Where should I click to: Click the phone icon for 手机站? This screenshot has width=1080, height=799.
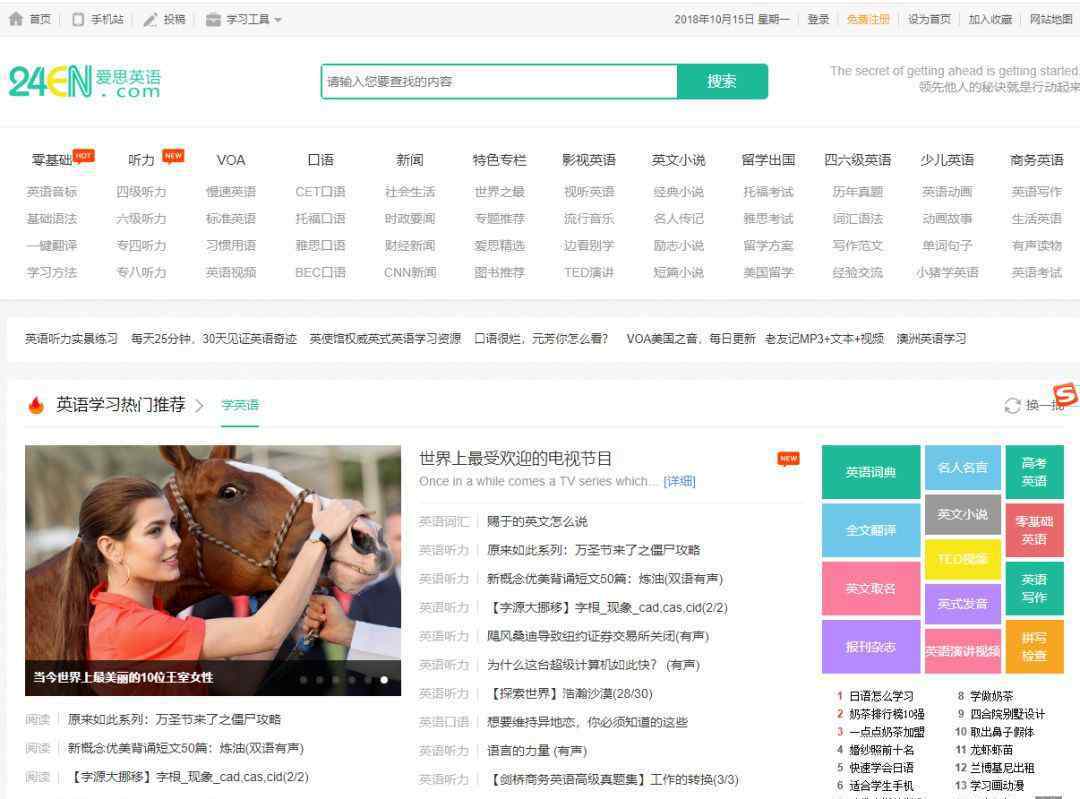click(x=78, y=19)
